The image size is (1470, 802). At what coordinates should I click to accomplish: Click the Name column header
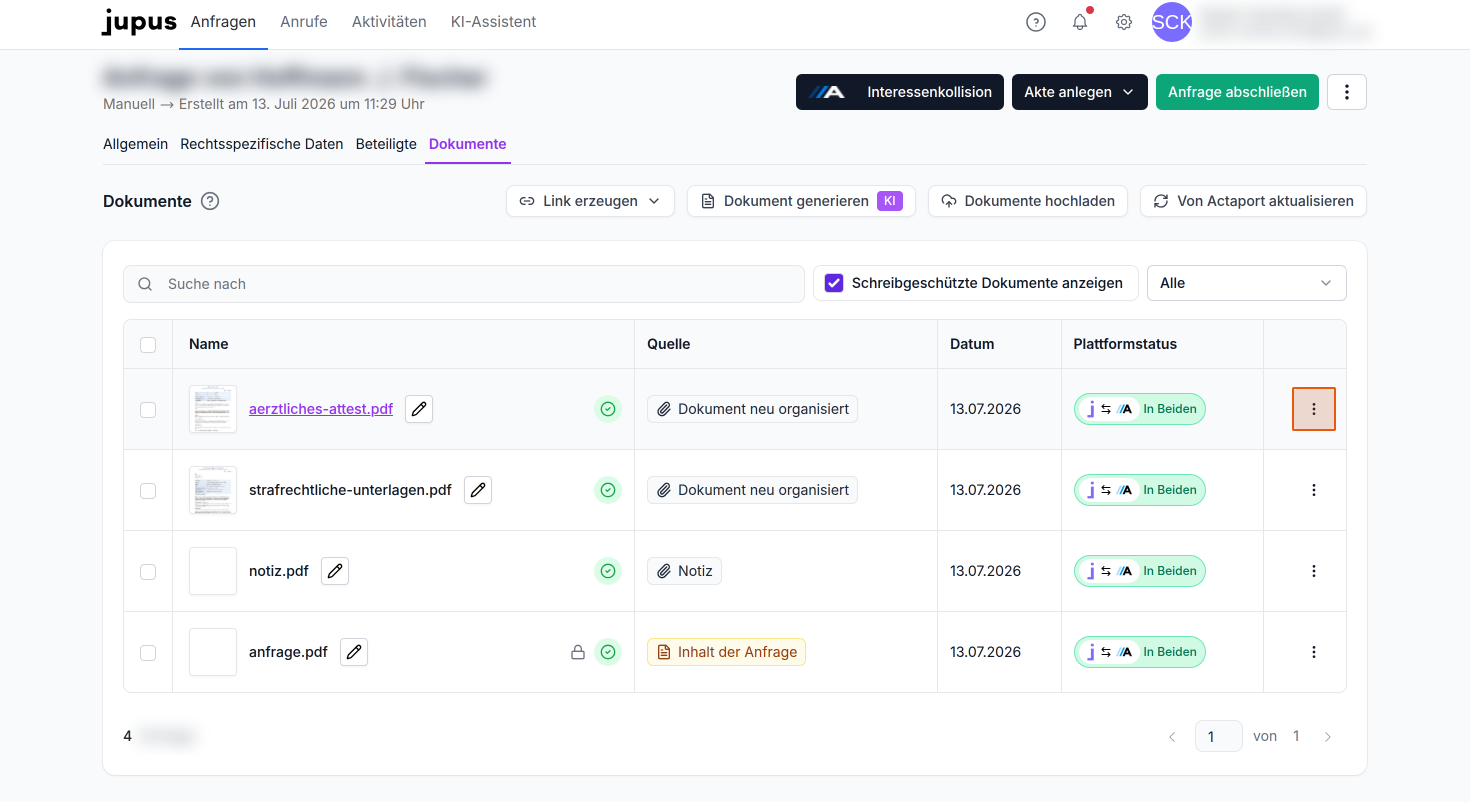coord(209,344)
